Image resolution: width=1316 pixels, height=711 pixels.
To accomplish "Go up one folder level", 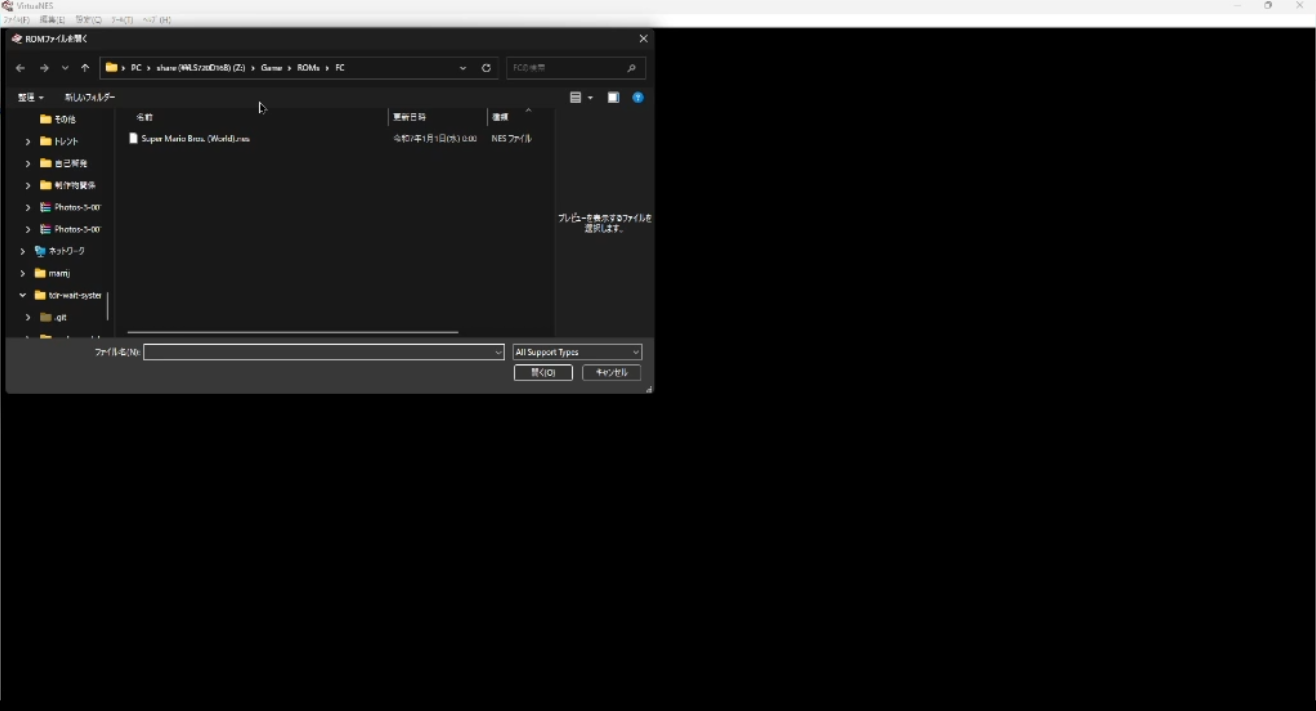I will [x=85, y=67].
